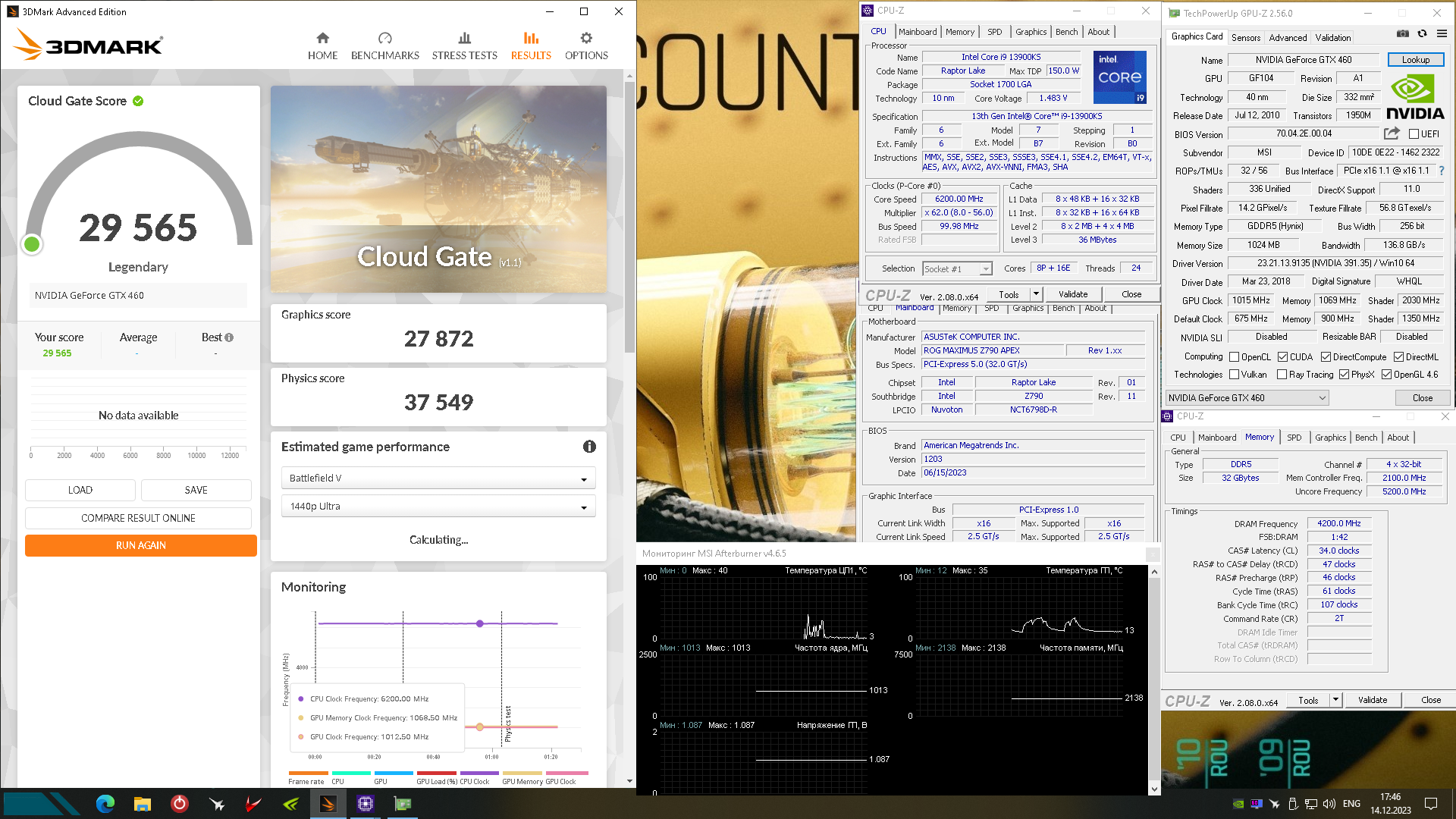
Task: Click the Estimated game performance info icon
Action: pos(589,447)
